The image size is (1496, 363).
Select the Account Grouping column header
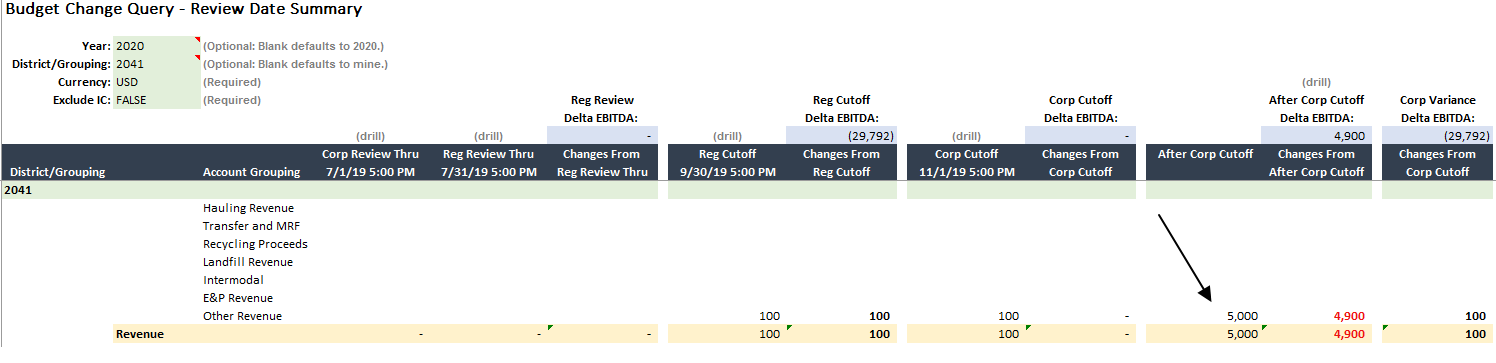tap(251, 172)
